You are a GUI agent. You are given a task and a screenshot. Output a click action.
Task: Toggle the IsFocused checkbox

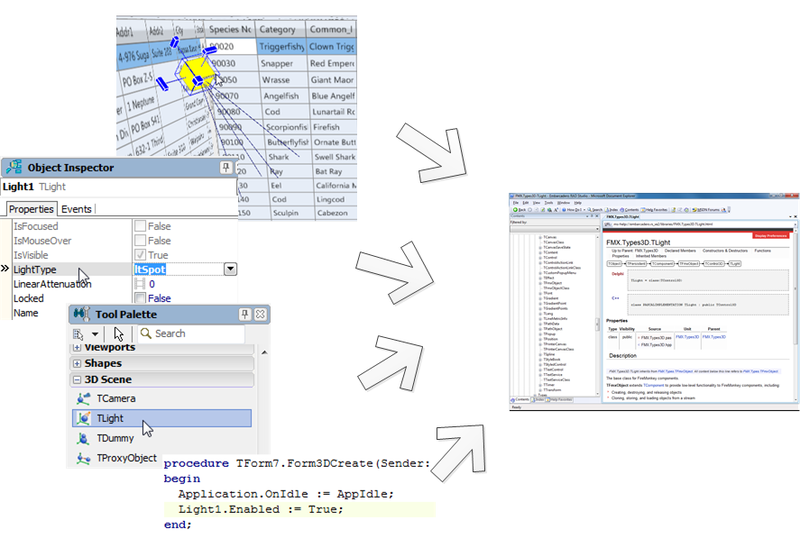point(140,226)
